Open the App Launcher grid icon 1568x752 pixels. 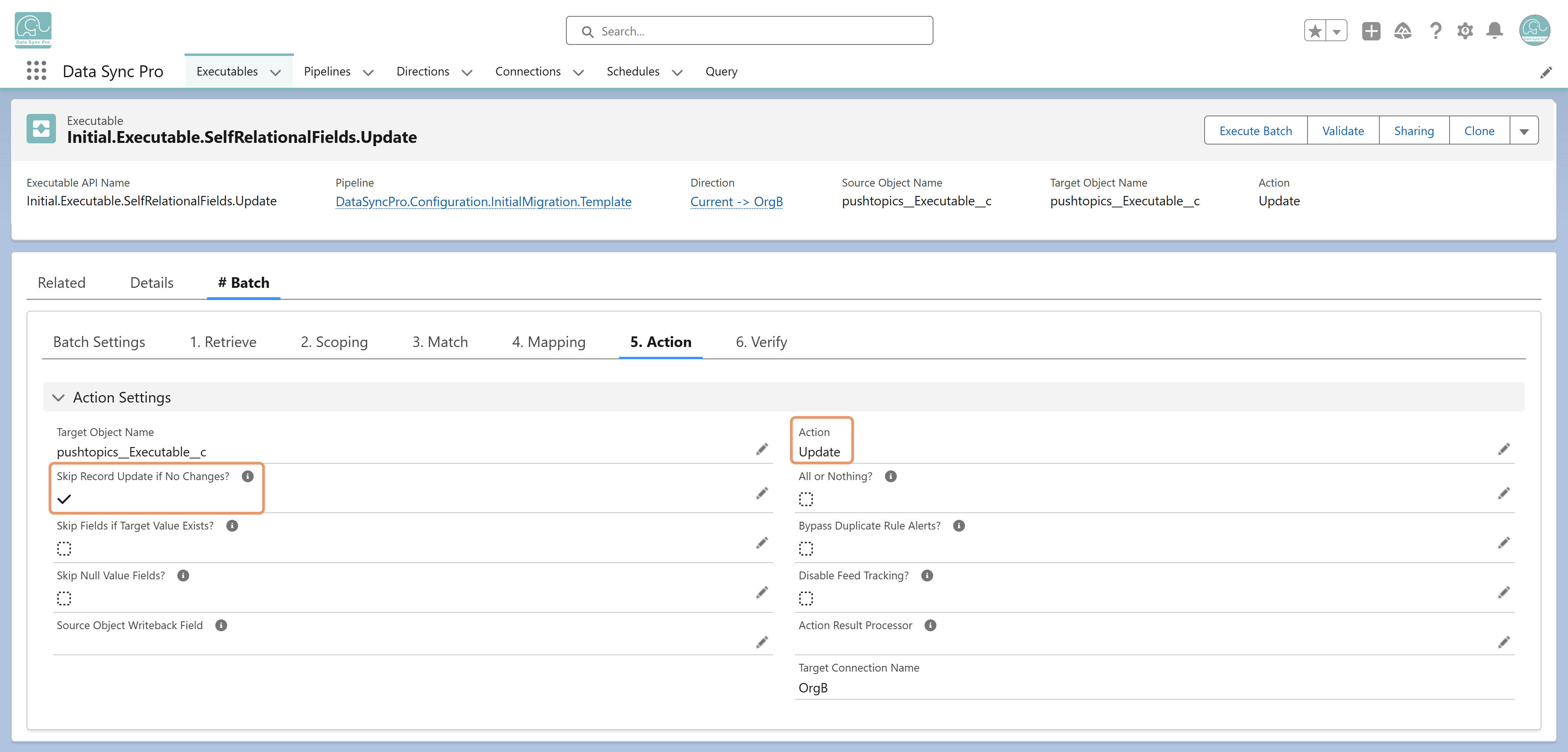coord(36,71)
